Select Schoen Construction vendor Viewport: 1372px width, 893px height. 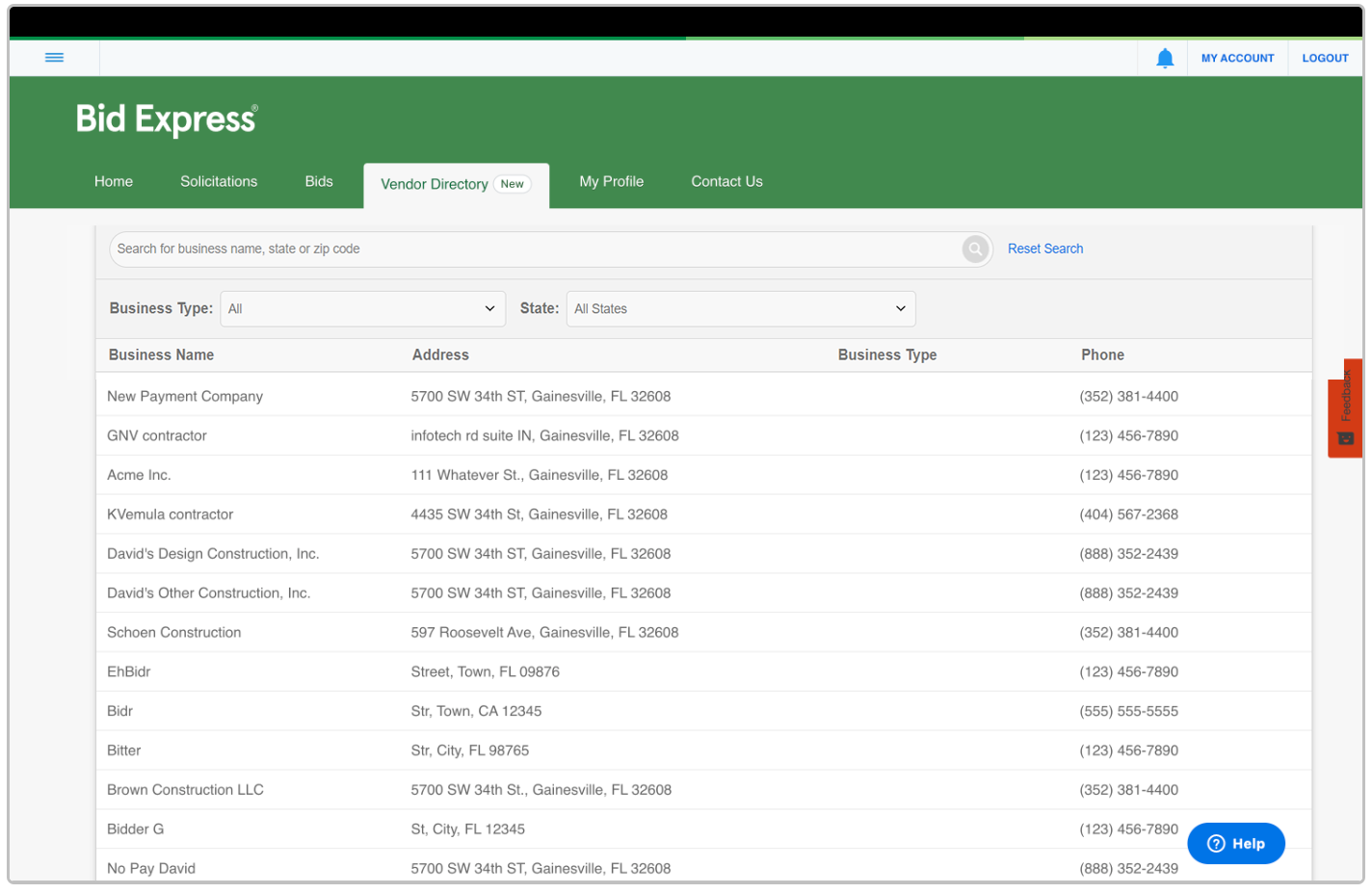[x=174, y=633]
